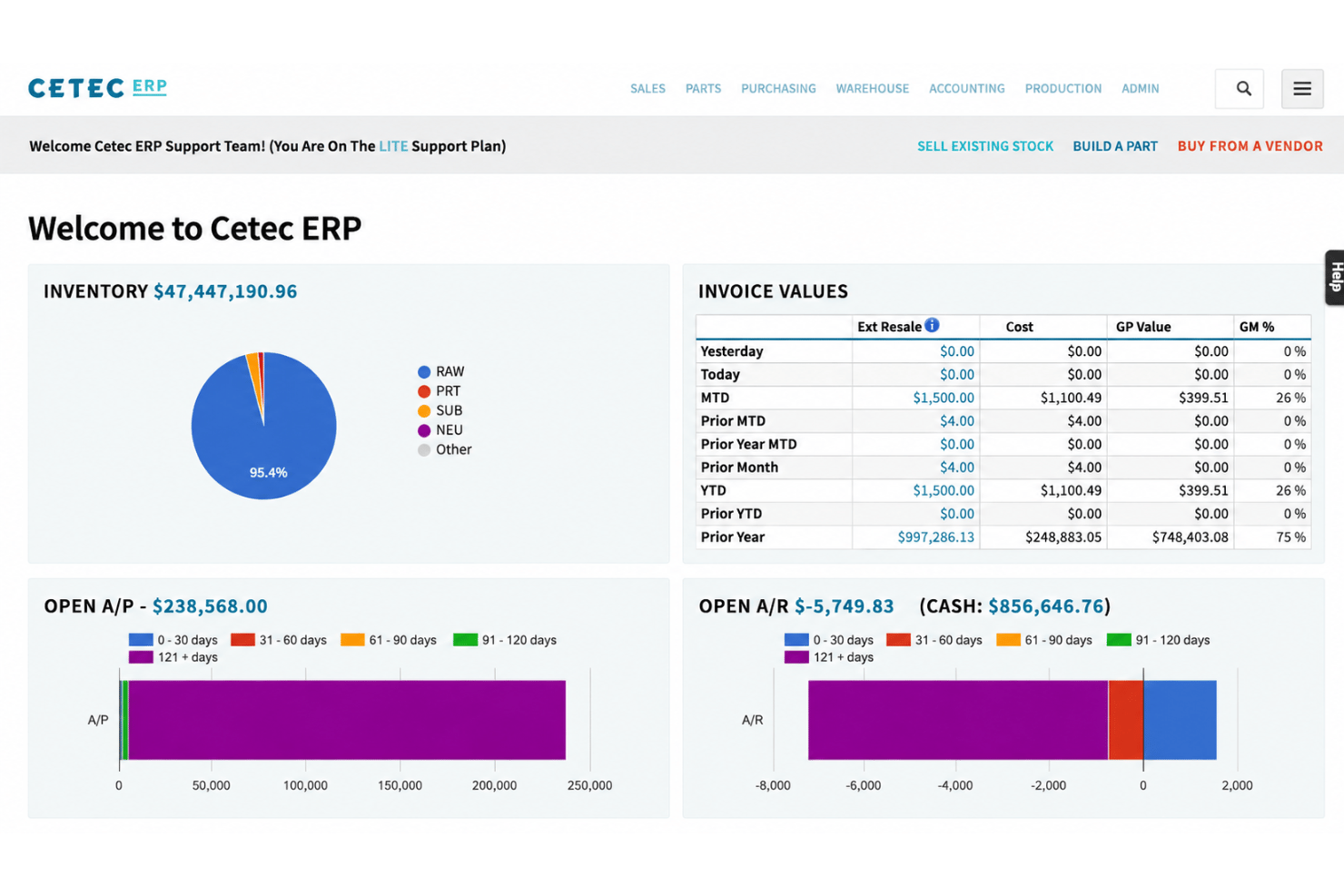Click the red 31 - 60 days A/R bar segment
Screen dimensions: 1344x896
click(x=1126, y=720)
